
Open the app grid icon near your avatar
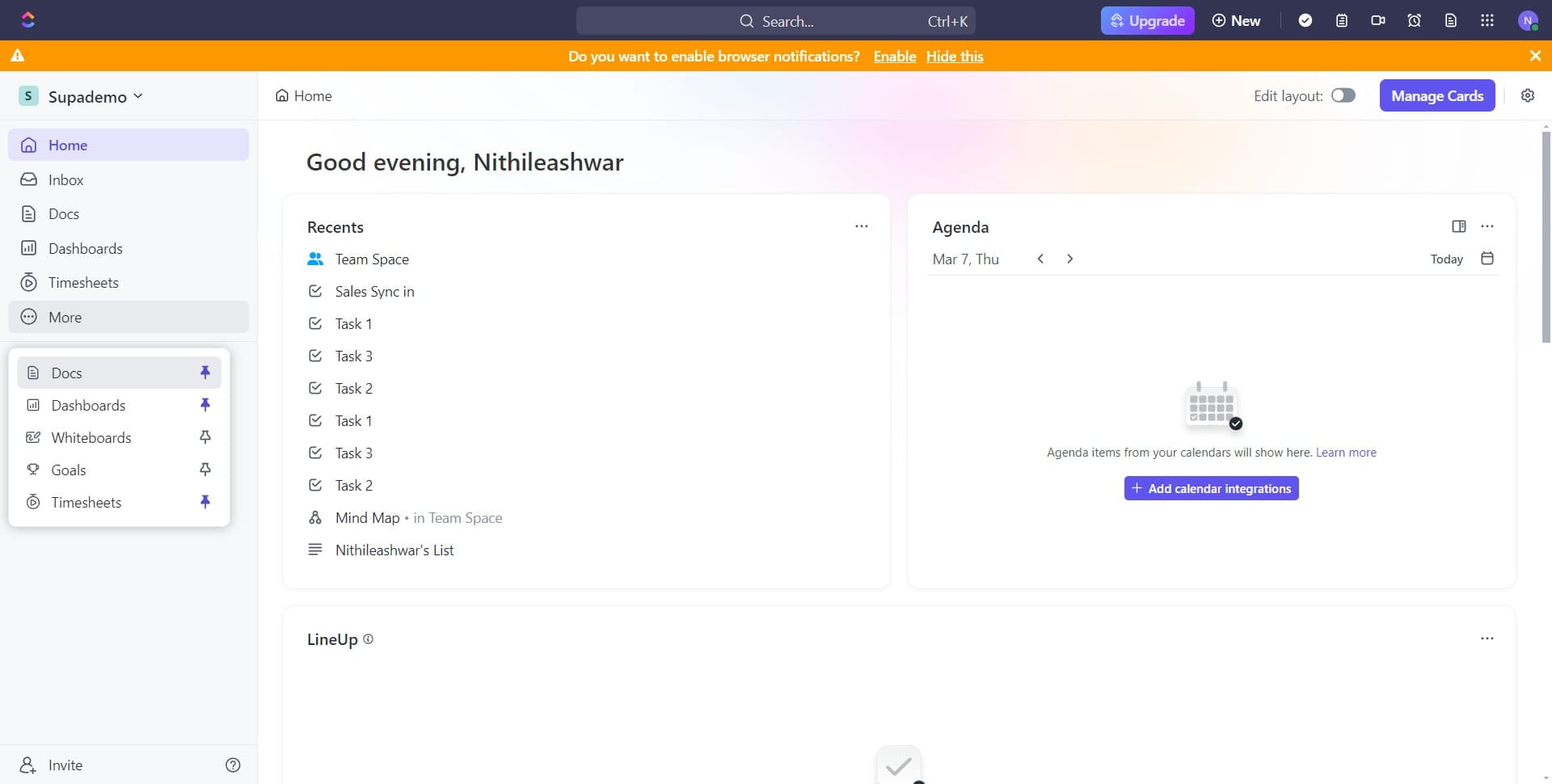coord(1487,20)
